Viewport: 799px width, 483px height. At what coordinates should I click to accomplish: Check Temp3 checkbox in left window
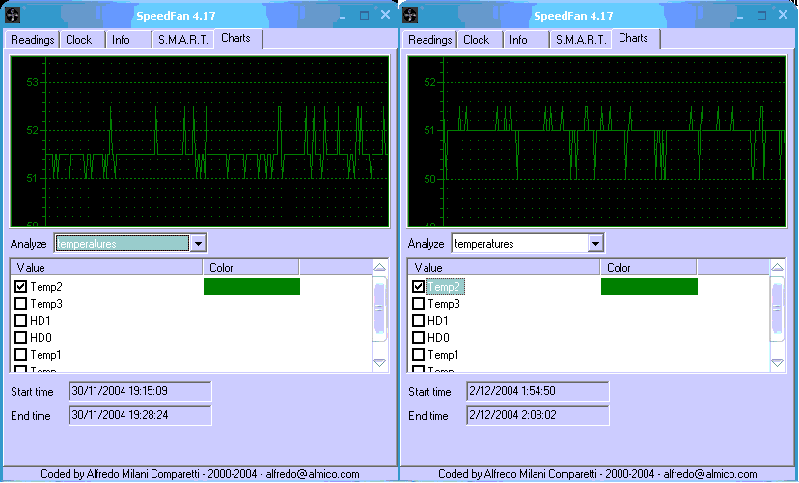pos(20,304)
